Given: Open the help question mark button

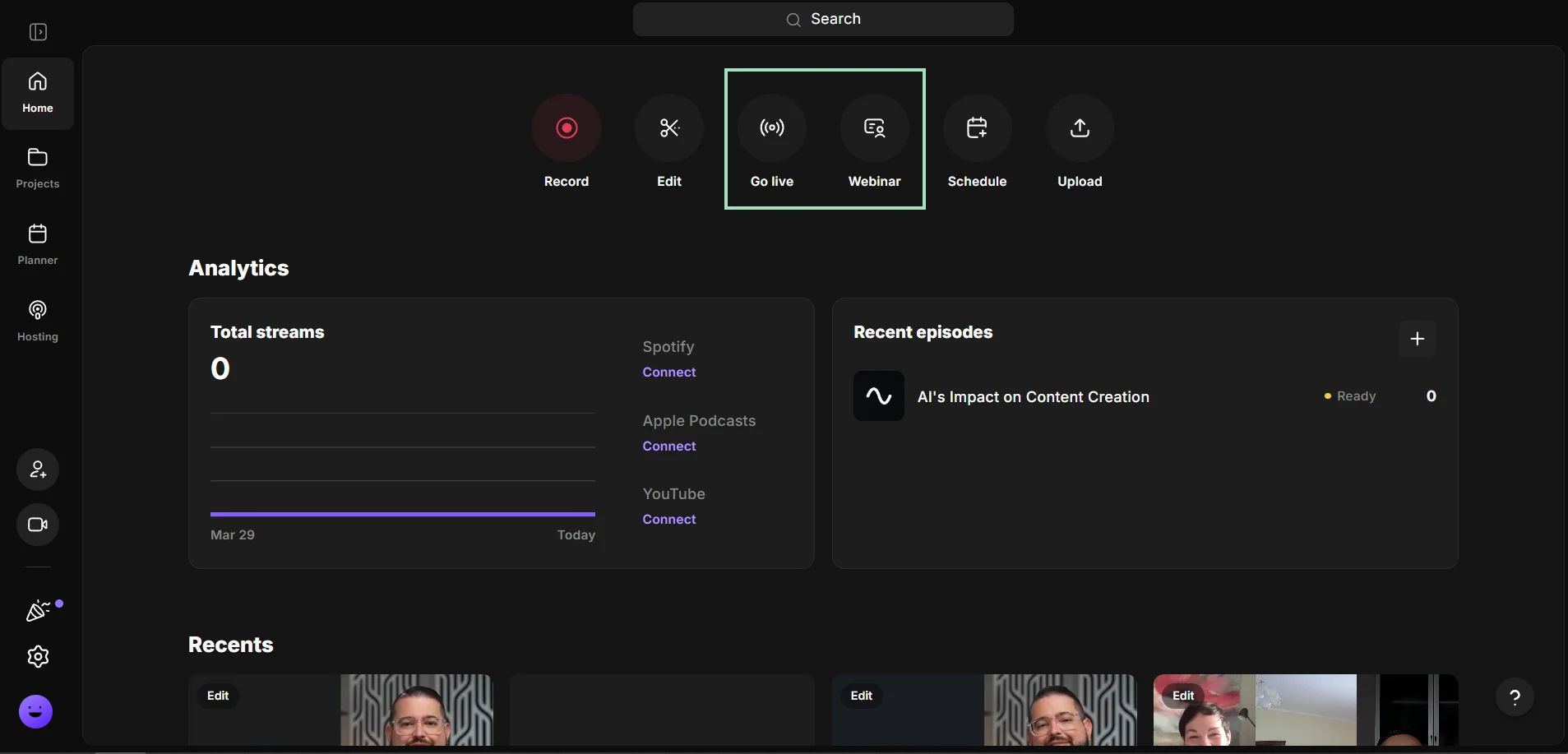Looking at the screenshot, I should (1515, 697).
